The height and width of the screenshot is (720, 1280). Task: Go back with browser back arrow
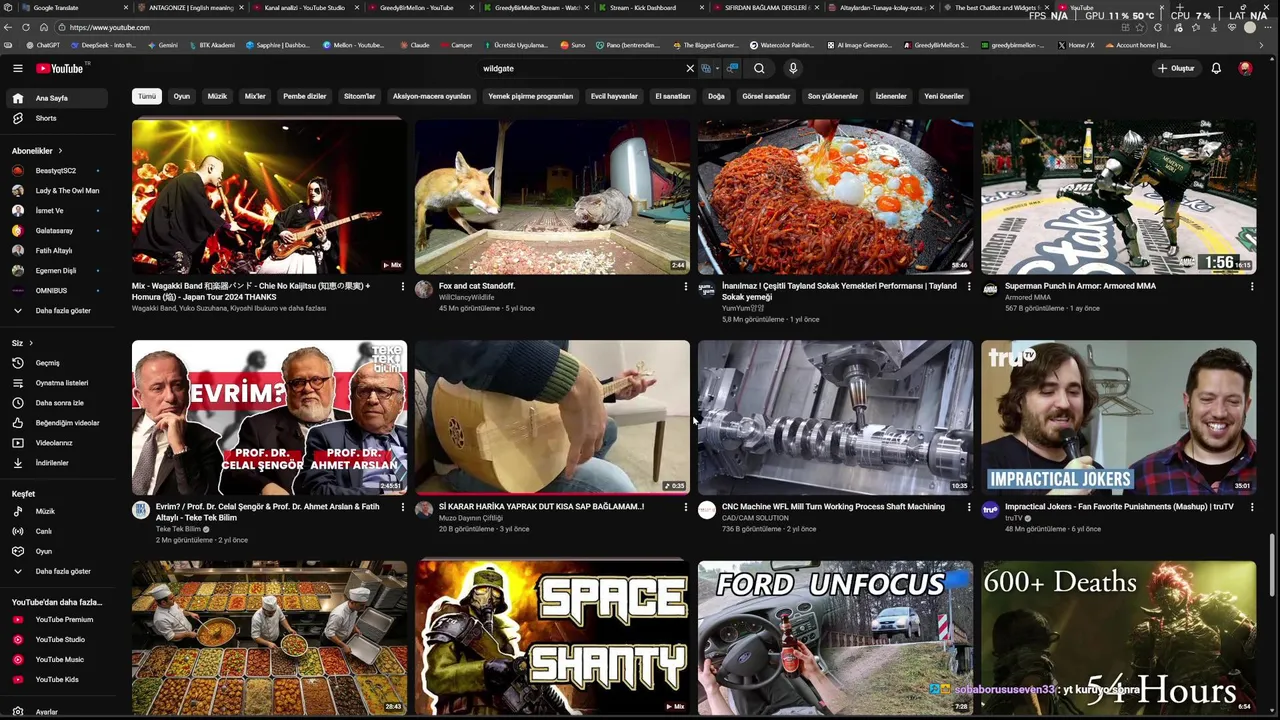pyautogui.click(x=9, y=27)
